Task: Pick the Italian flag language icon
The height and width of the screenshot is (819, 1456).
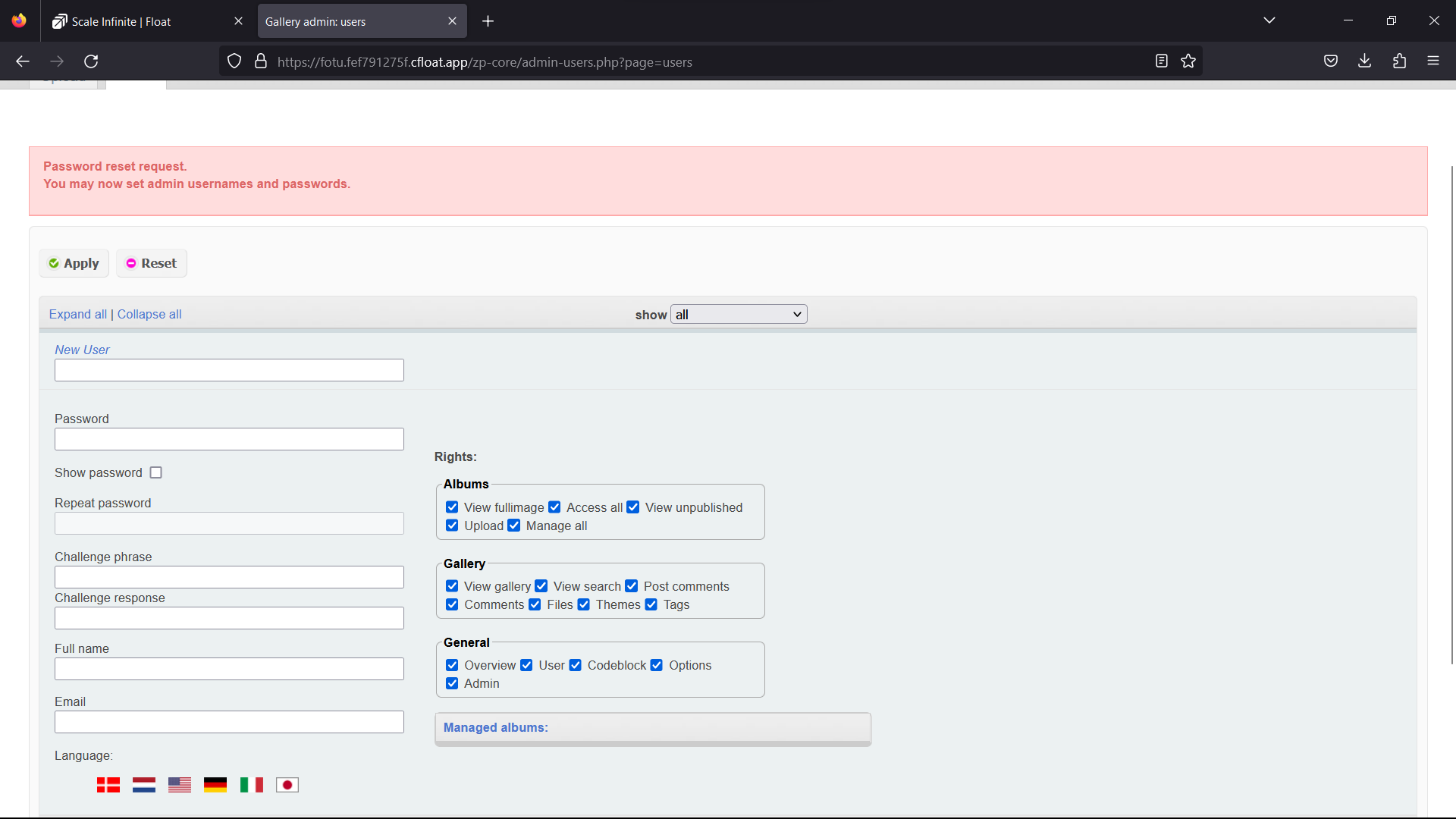Action: click(x=252, y=785)
